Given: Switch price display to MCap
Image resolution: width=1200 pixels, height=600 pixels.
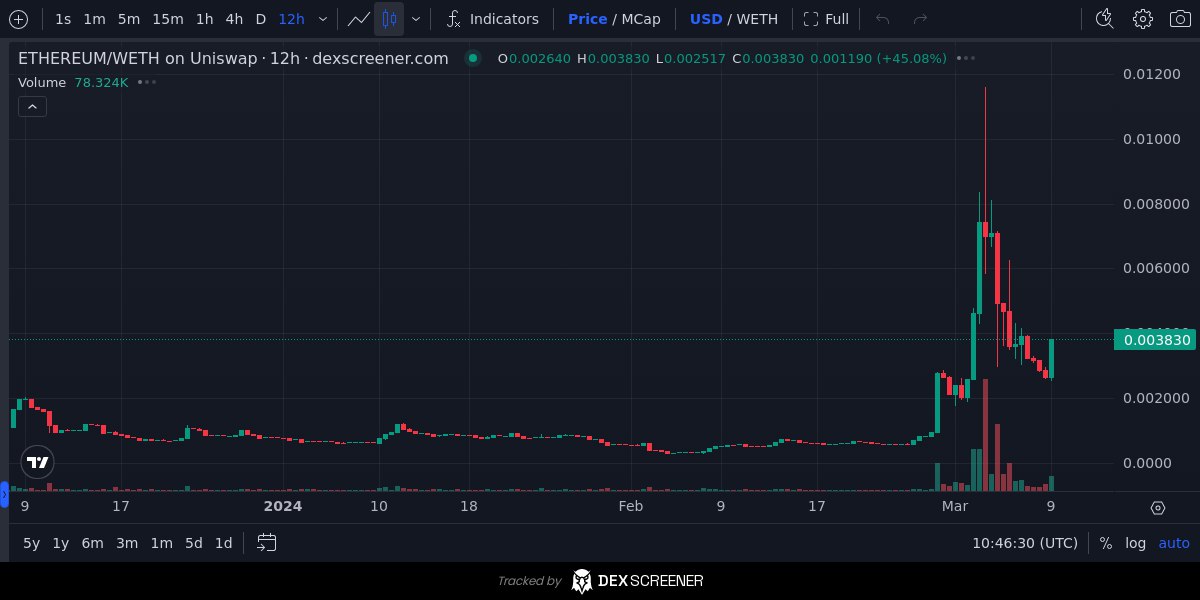Looking at the screenshot, I should [x=640, y=18].
